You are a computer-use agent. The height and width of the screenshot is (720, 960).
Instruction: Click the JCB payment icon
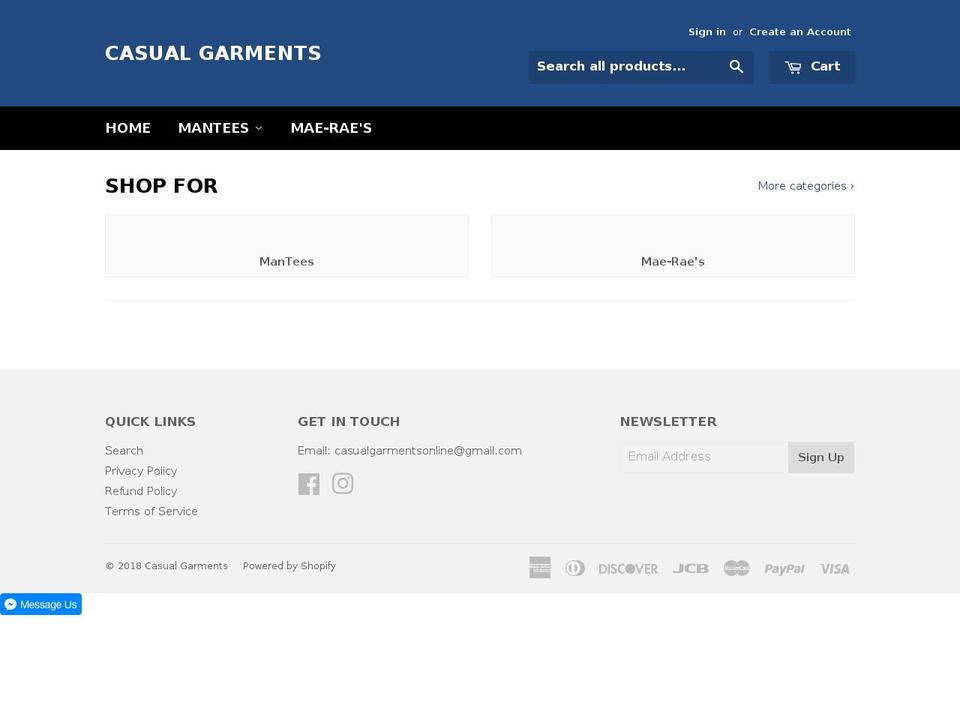click(691, 569)
